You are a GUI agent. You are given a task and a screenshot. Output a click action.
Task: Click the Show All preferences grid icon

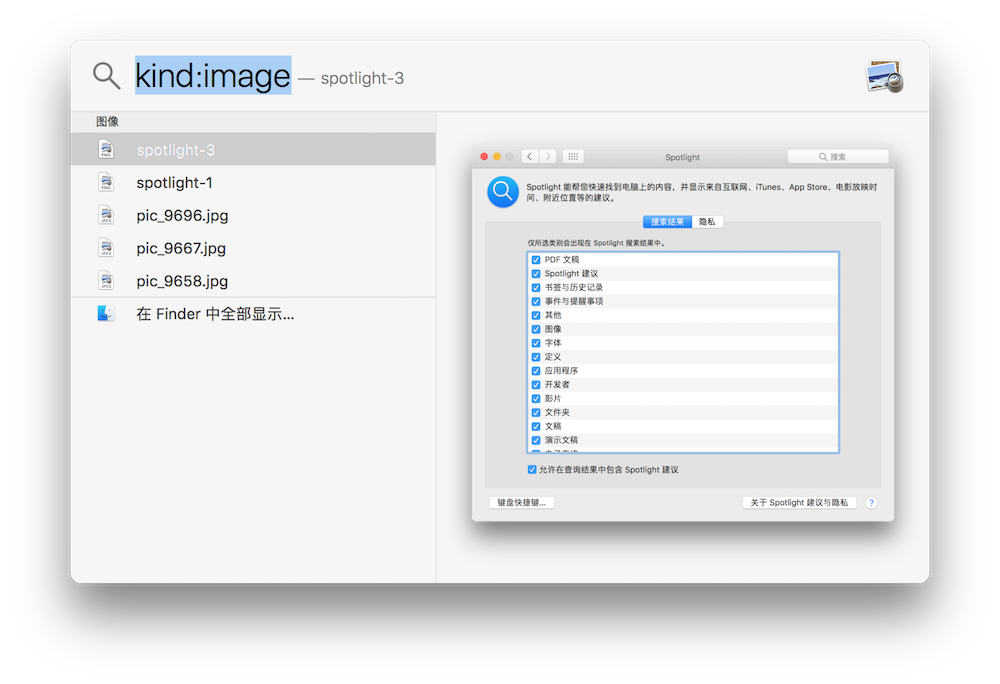(x=573, y=156)
